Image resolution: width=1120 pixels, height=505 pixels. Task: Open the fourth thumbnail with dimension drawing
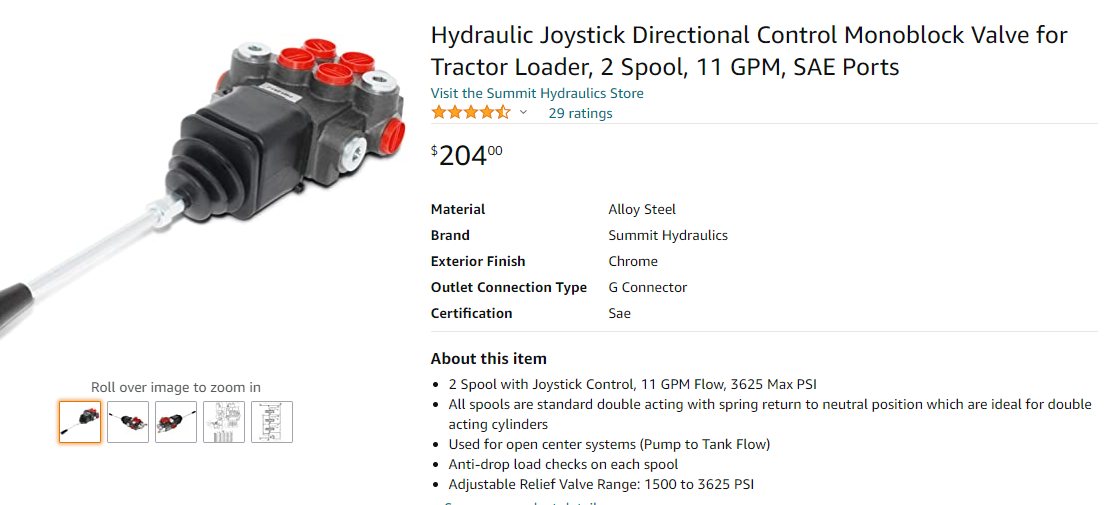coord(224,422)
